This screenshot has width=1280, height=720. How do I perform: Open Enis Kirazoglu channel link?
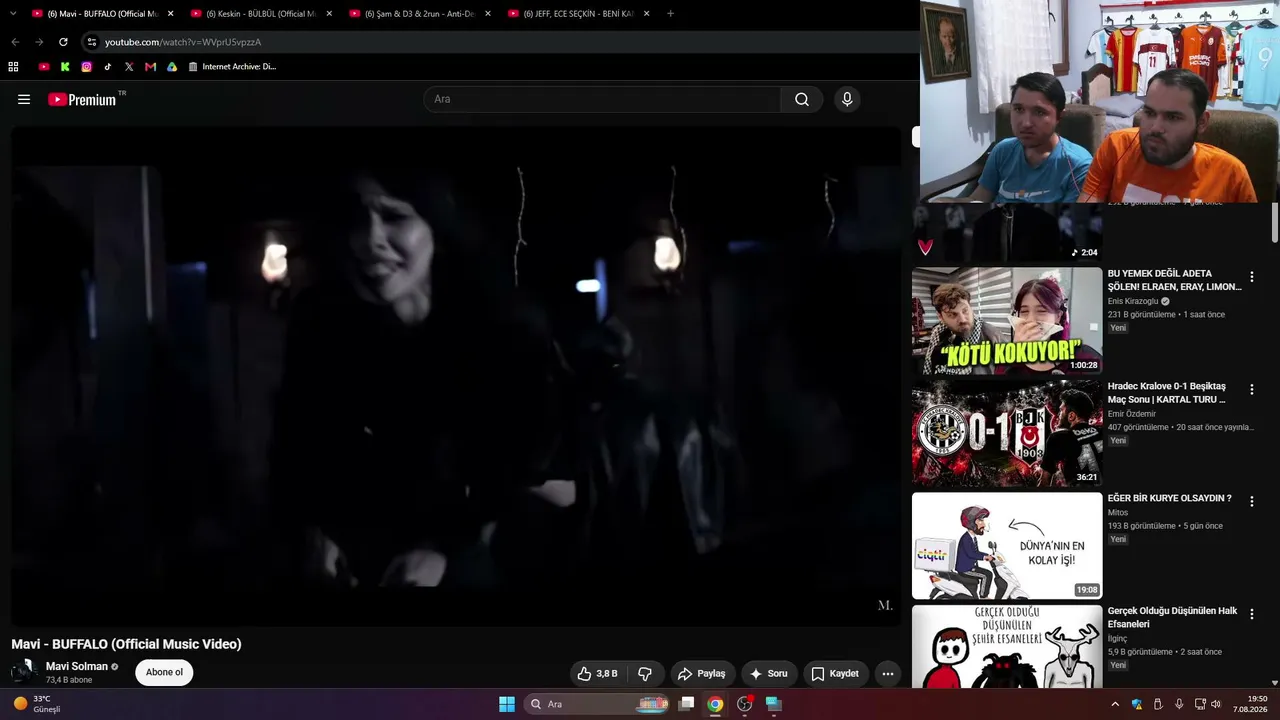click(x=1133, y=301)
